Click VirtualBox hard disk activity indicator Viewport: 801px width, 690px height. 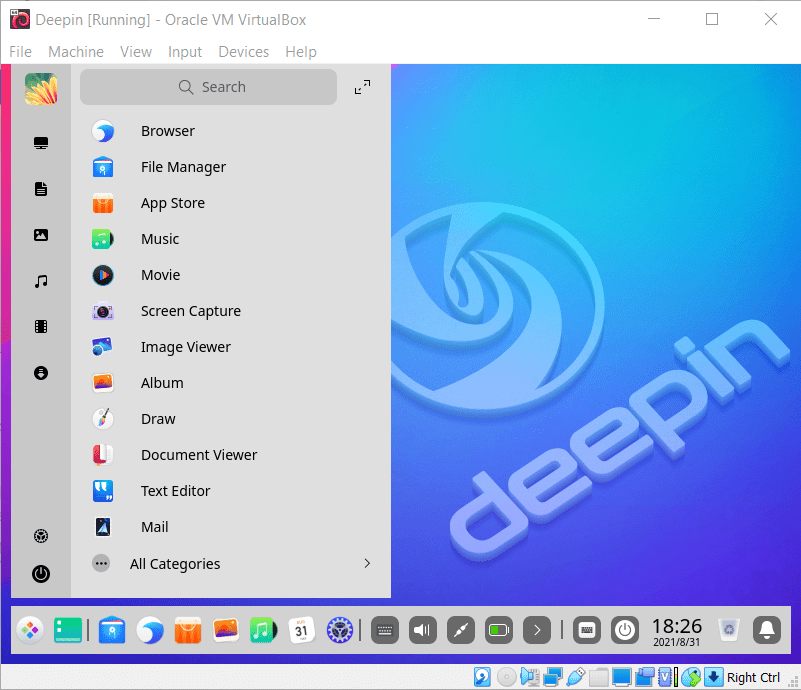pos(482,677)
